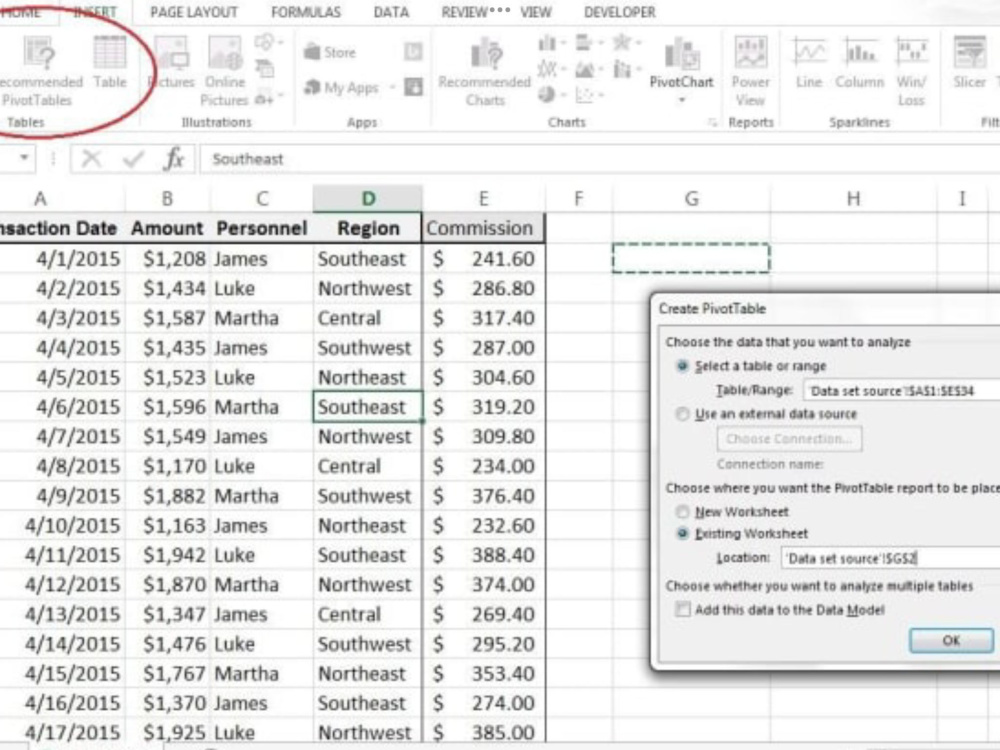Click commission value 319.20
1000x750 pixels.
pos(483,407)
